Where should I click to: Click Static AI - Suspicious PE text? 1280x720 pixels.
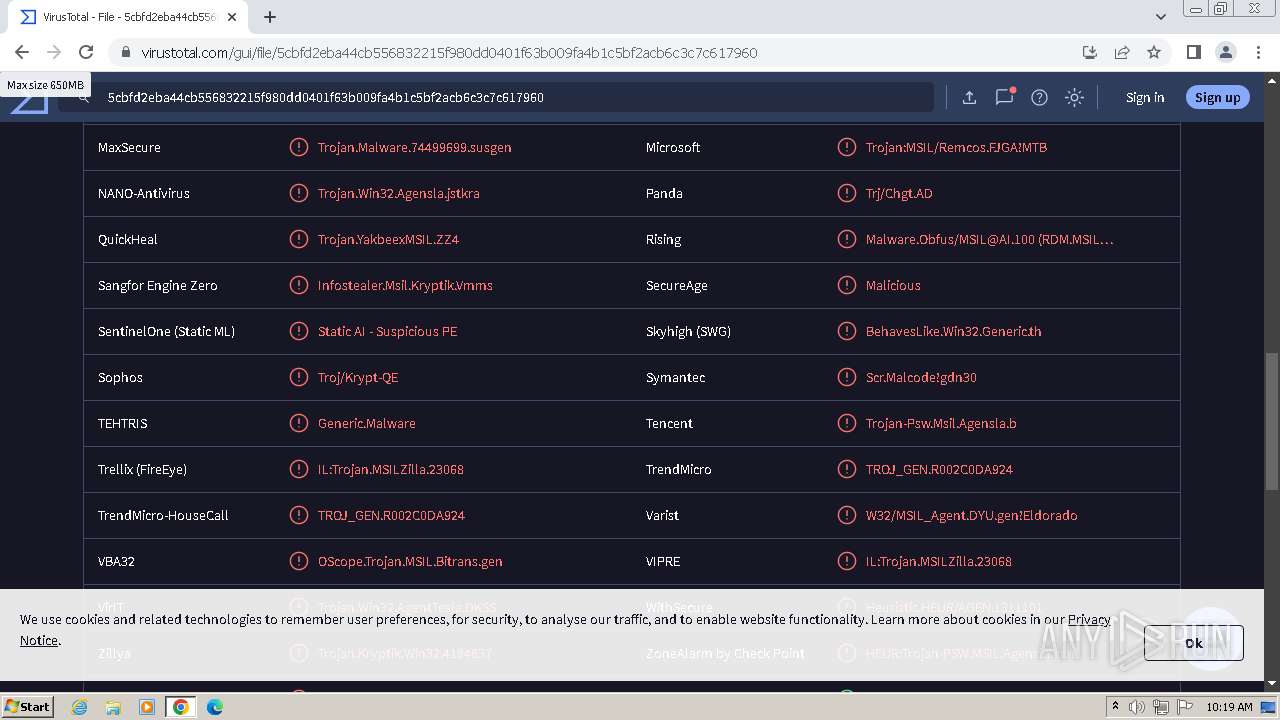(x=387, y=331)
